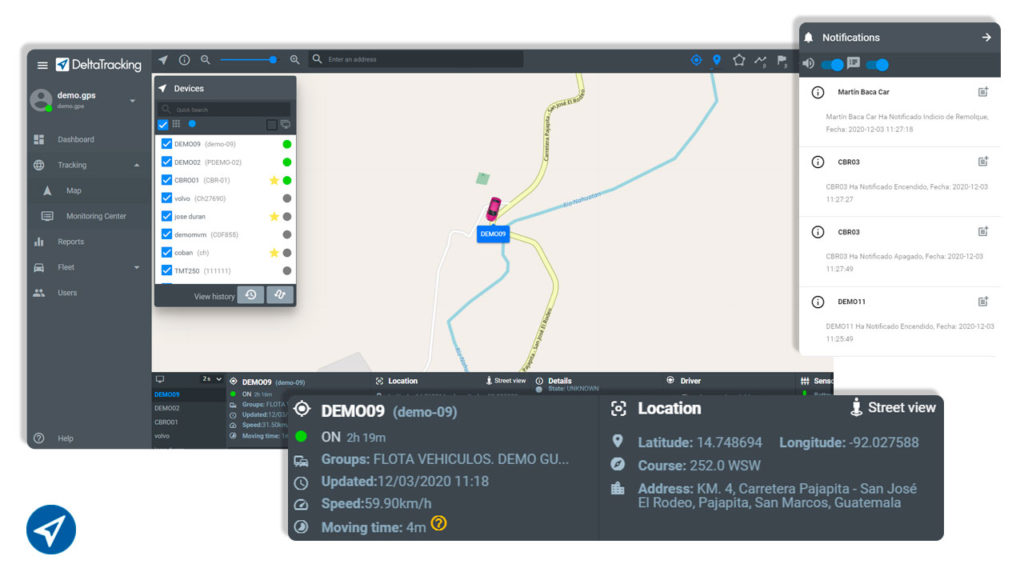The width and height of the screenshot is (1024, 576).
Task: Click the map zoom slider handle
Action: point(273,59)
